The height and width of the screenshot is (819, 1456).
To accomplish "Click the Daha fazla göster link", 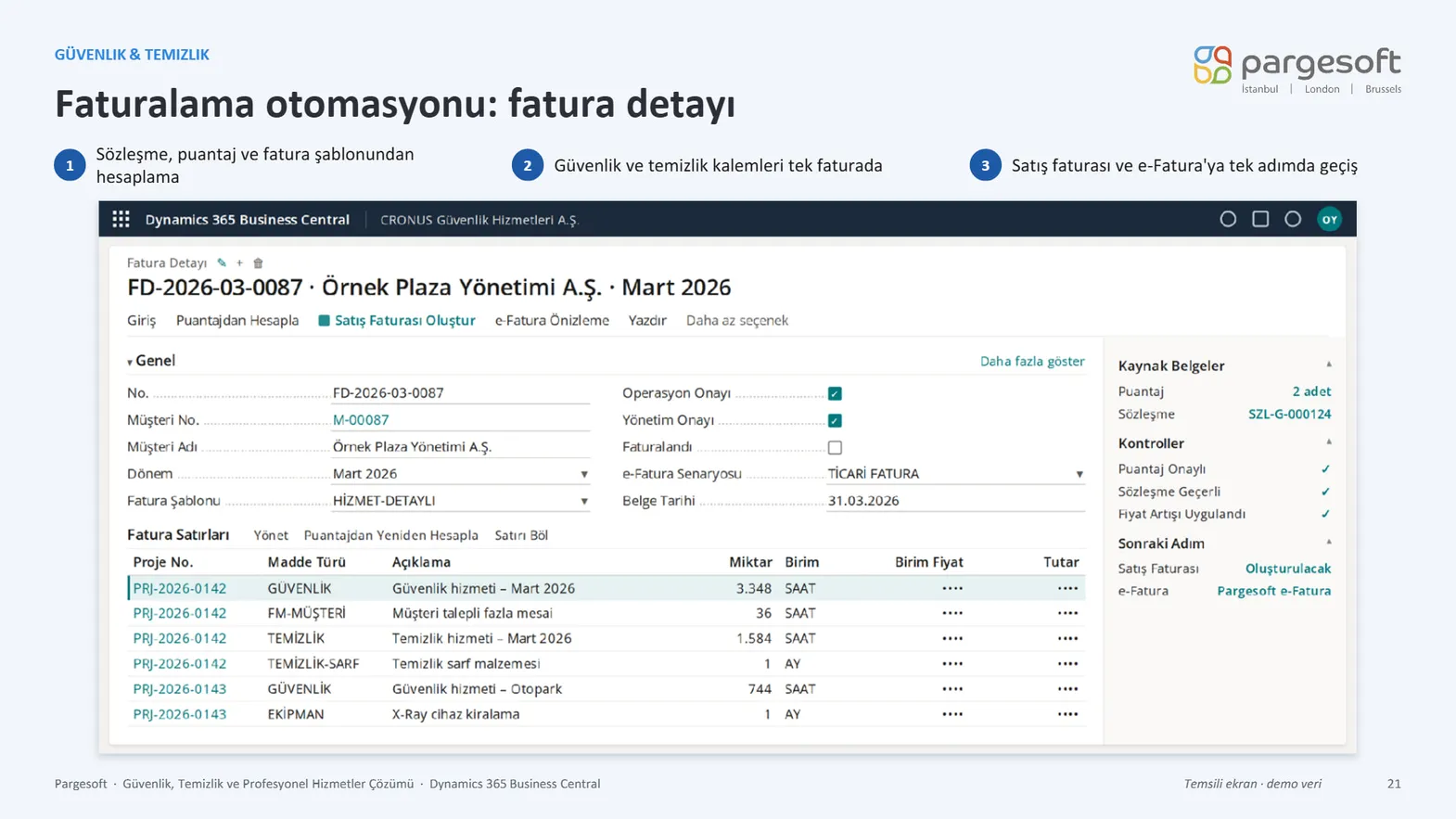I will click(1032, 361).
